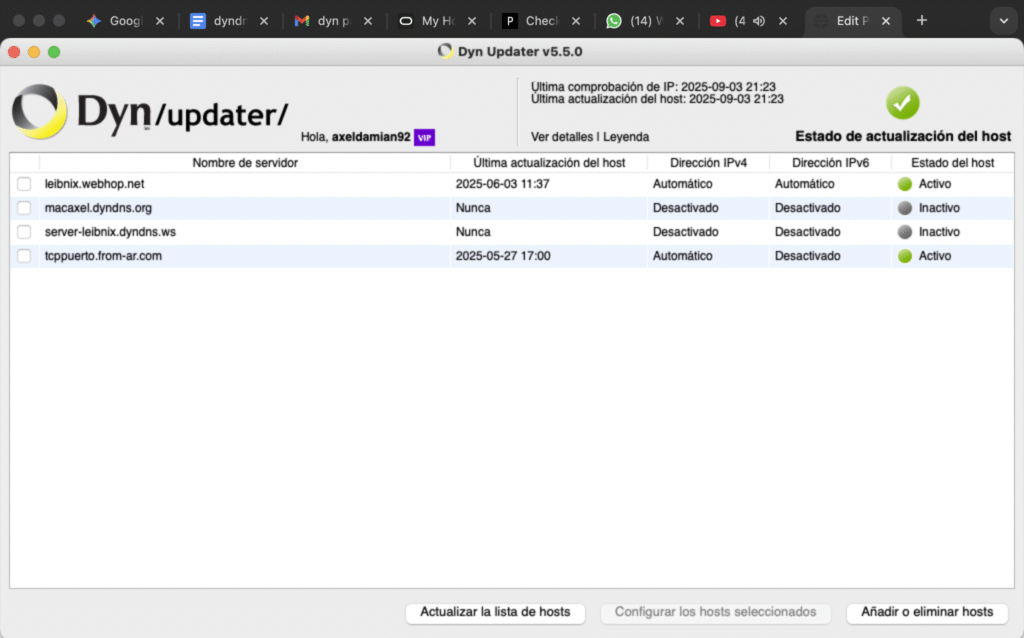Click IPv6 Automático in the leibnix.webhop.net row
This screenshot has width=1024, height=638.
805,184
